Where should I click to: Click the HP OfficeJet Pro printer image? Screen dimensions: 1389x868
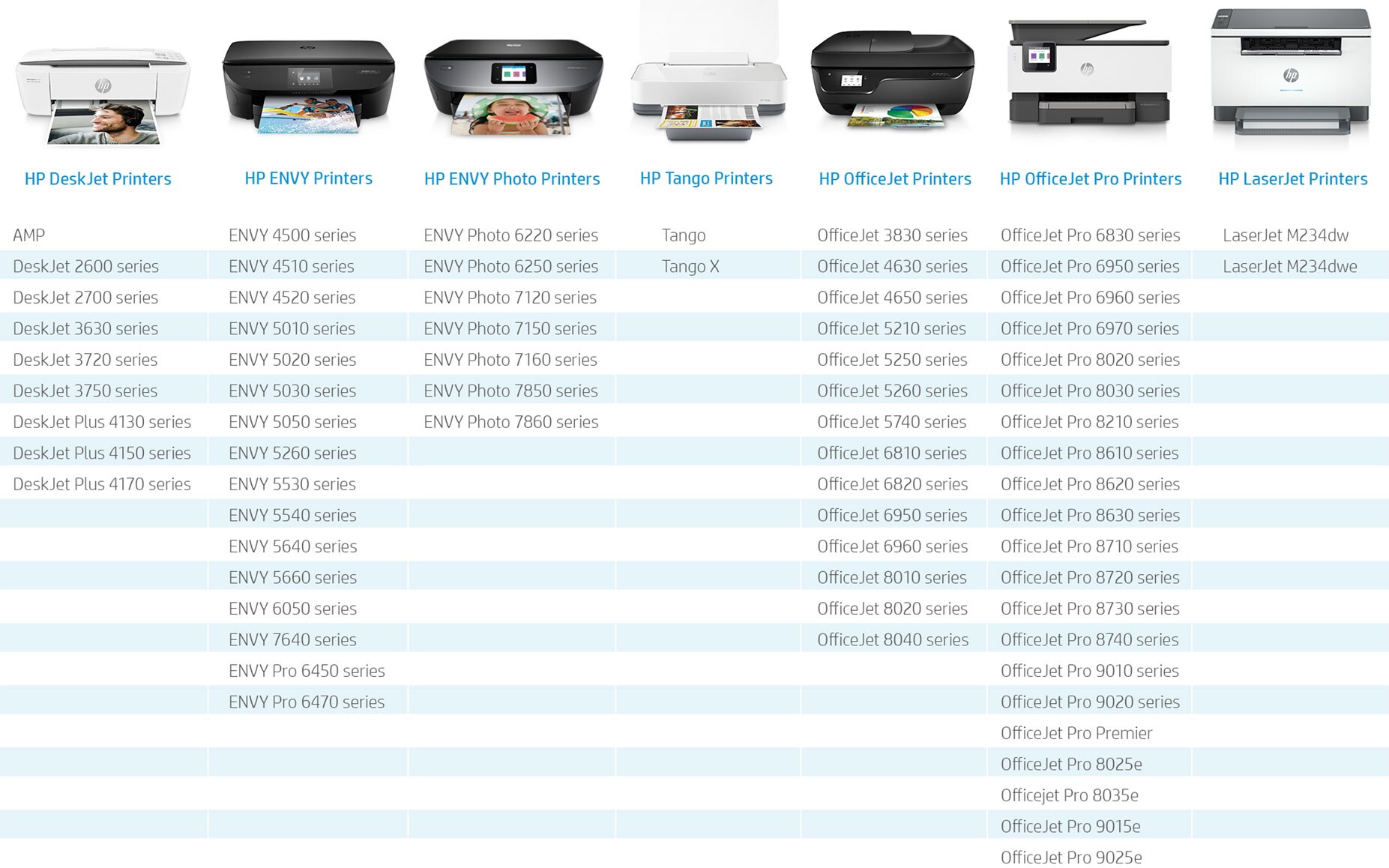point(1089,73)
